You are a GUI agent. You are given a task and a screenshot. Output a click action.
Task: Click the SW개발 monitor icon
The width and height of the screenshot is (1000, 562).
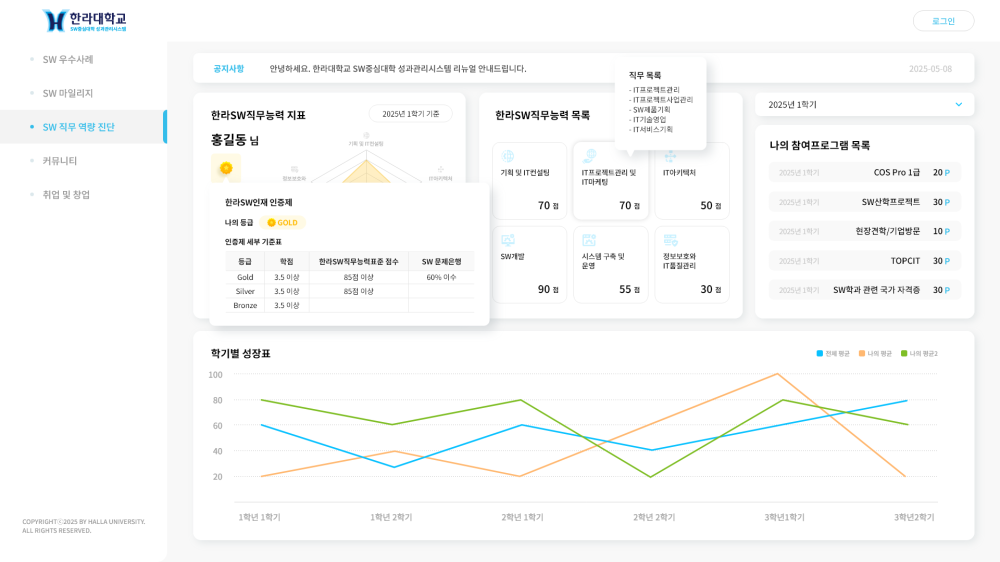(x=508, y=240)
